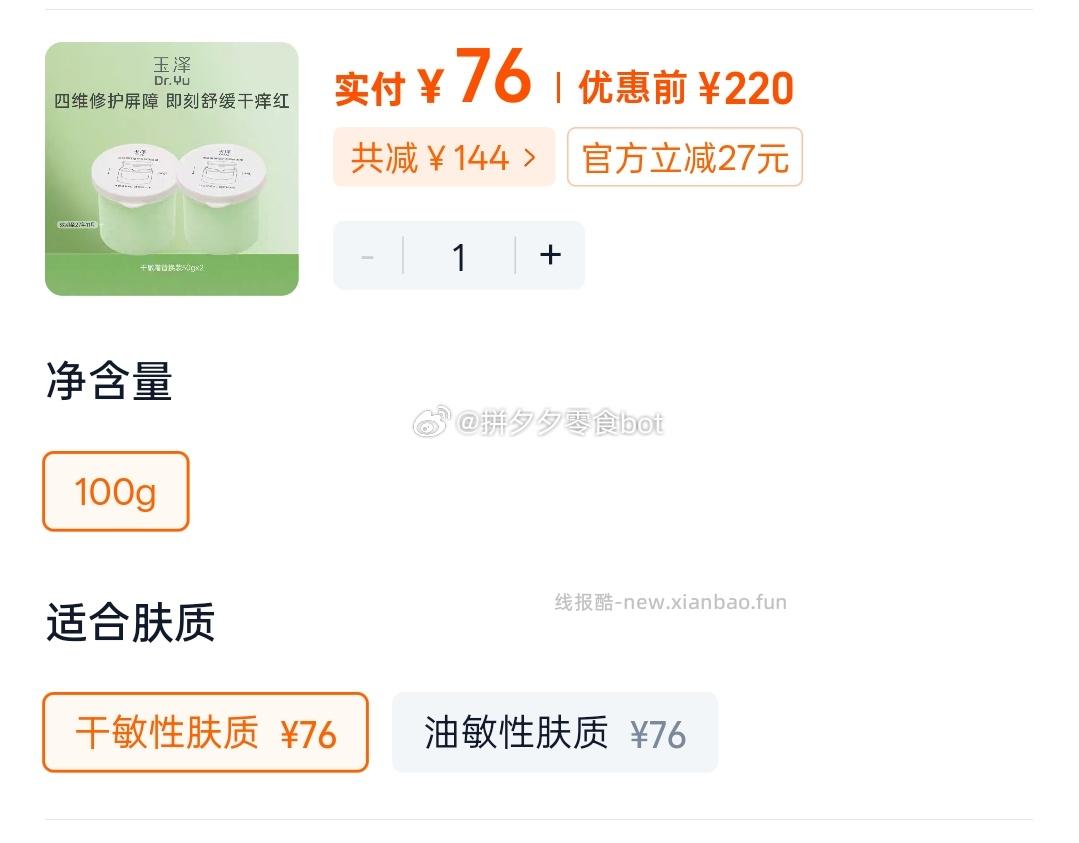Switch to the 油敏性肤质 ¥76 option

click(x=555, y=732)
